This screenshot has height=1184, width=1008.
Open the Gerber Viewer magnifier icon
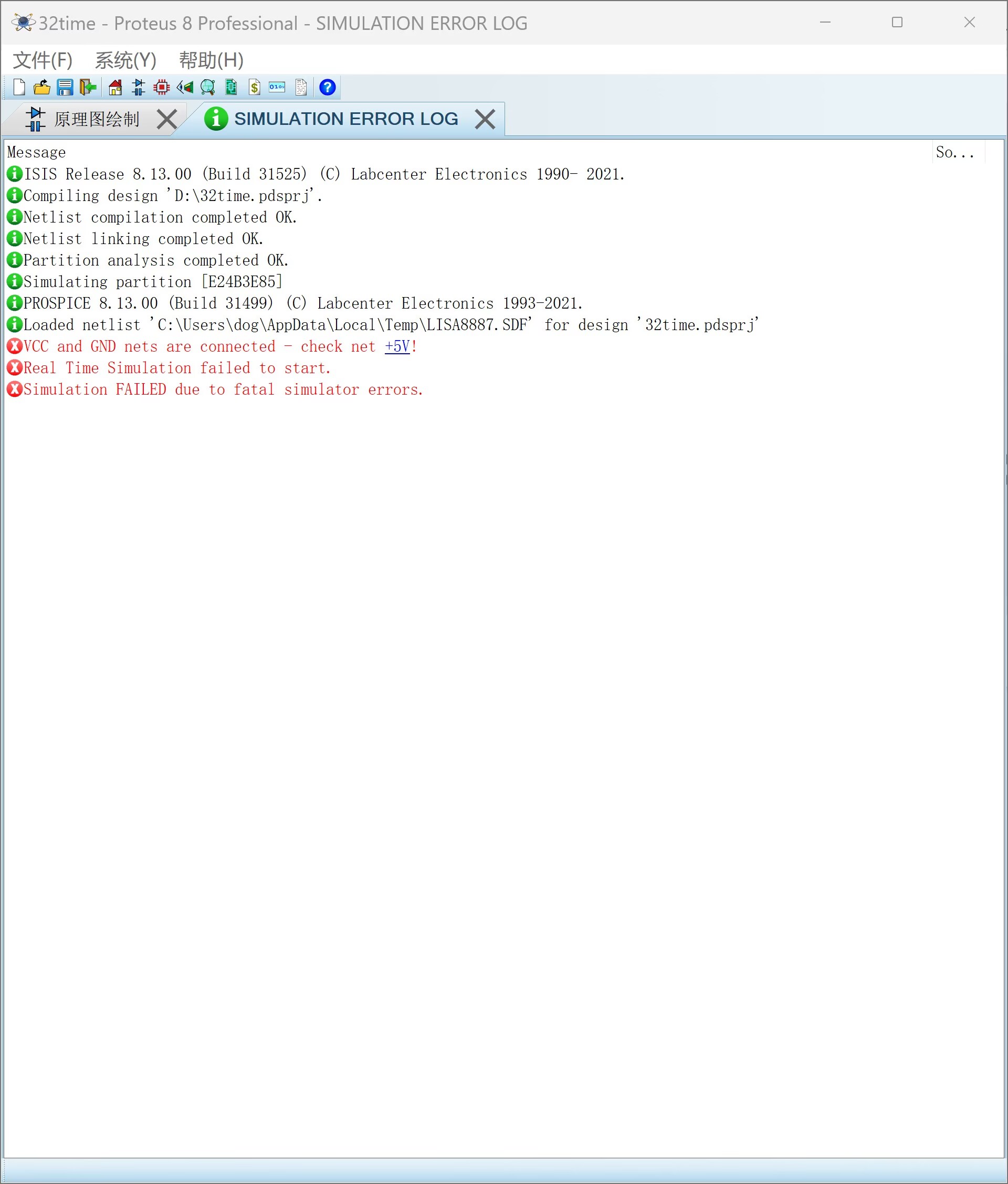point(208,88)
